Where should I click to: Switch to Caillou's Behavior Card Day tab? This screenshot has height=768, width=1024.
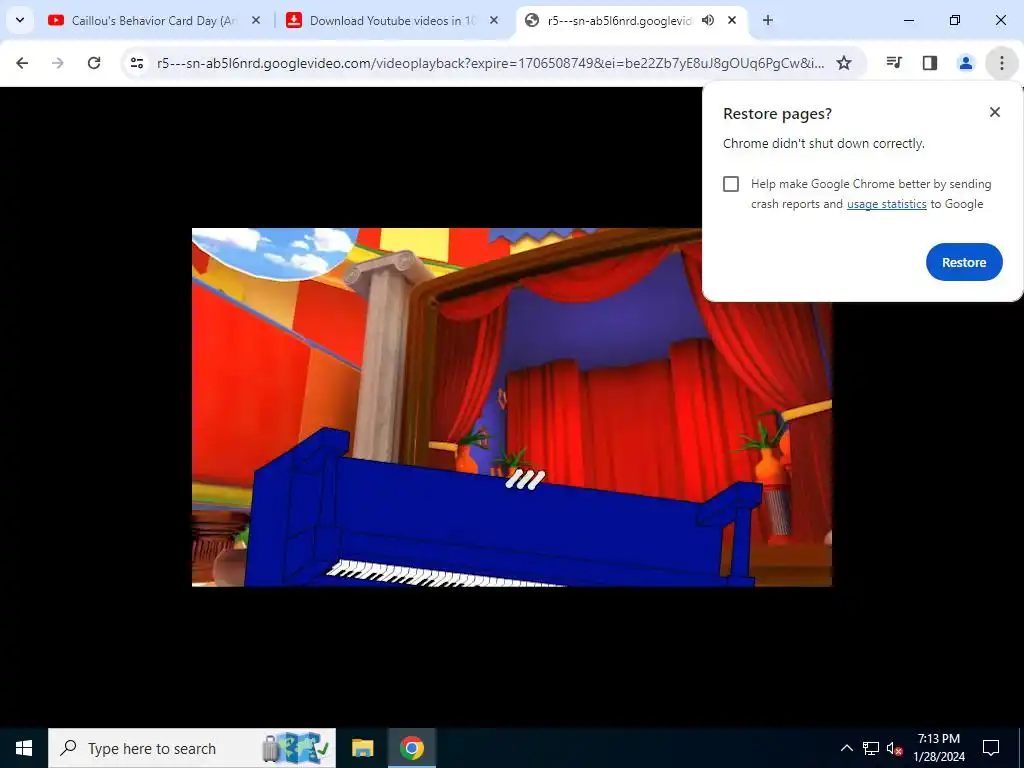pyautogui.click(x=154, y=20)
